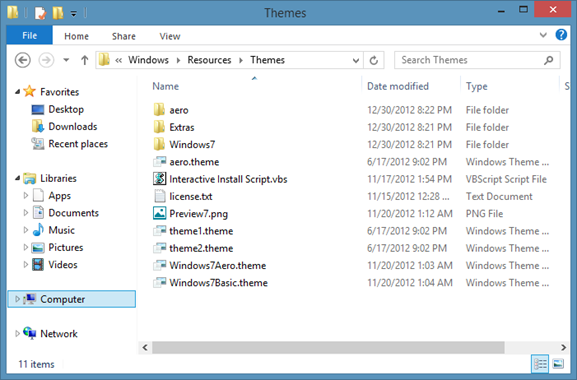This screenshot has height=380, width=577.
Task: Select the Windows7 folder icon
Action: tap(159, 144)
